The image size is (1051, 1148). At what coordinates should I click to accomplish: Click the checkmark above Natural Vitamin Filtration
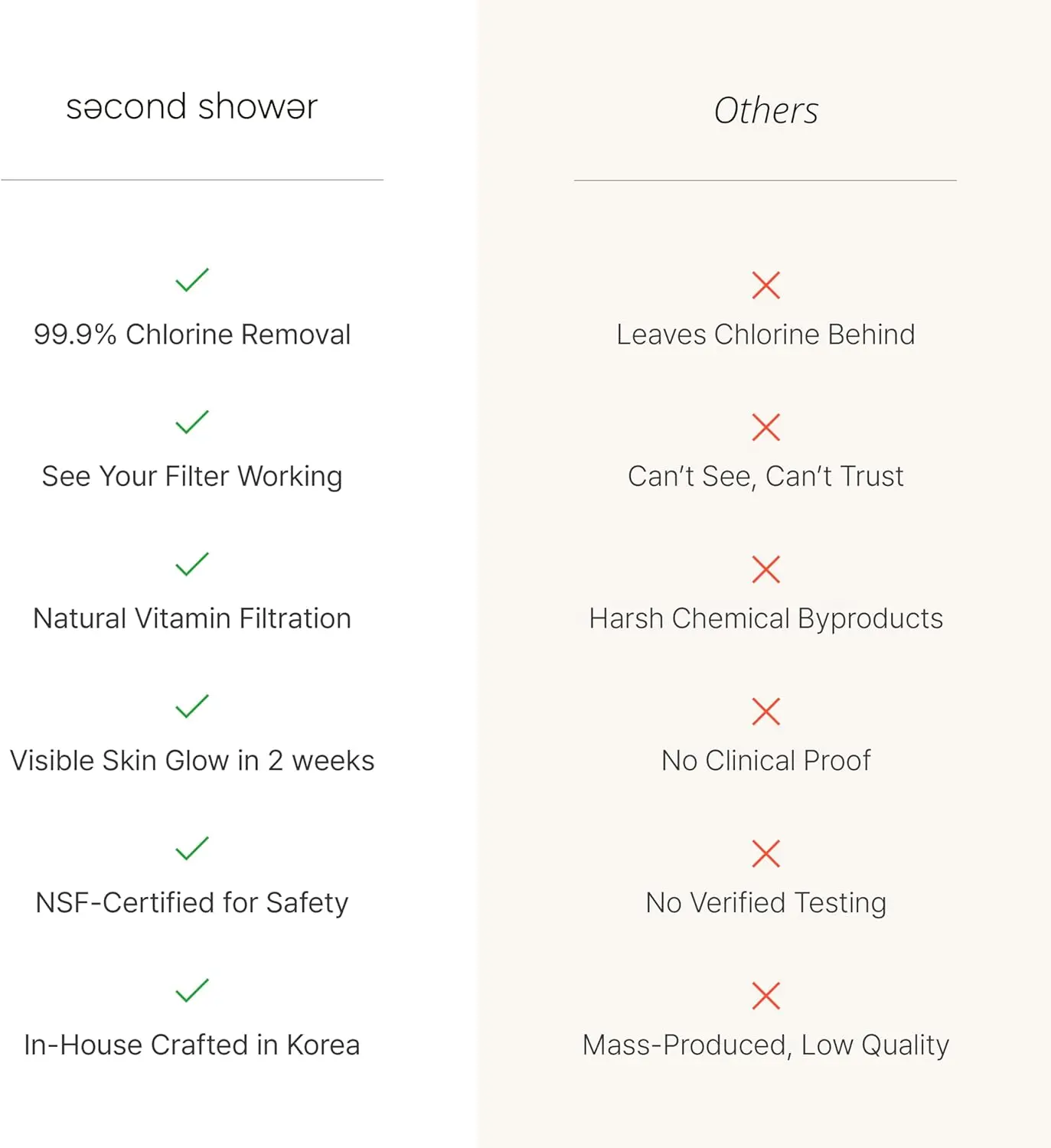coord(191,564)
